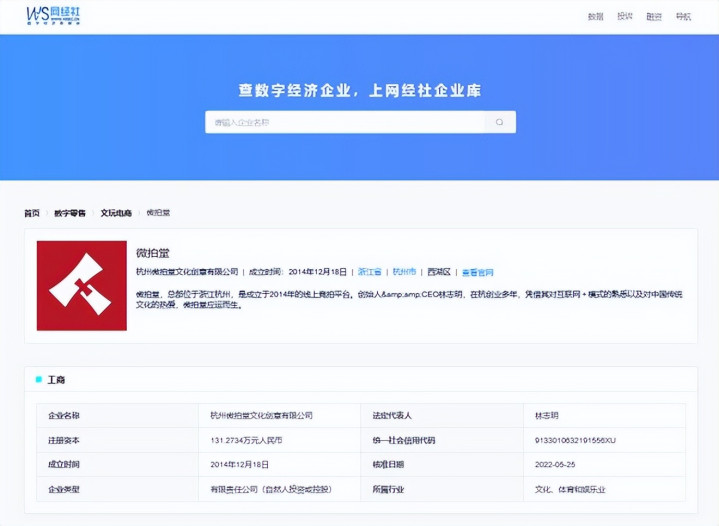
Task: Click the 西湖区 district link
Action: (x=439, y=272)
